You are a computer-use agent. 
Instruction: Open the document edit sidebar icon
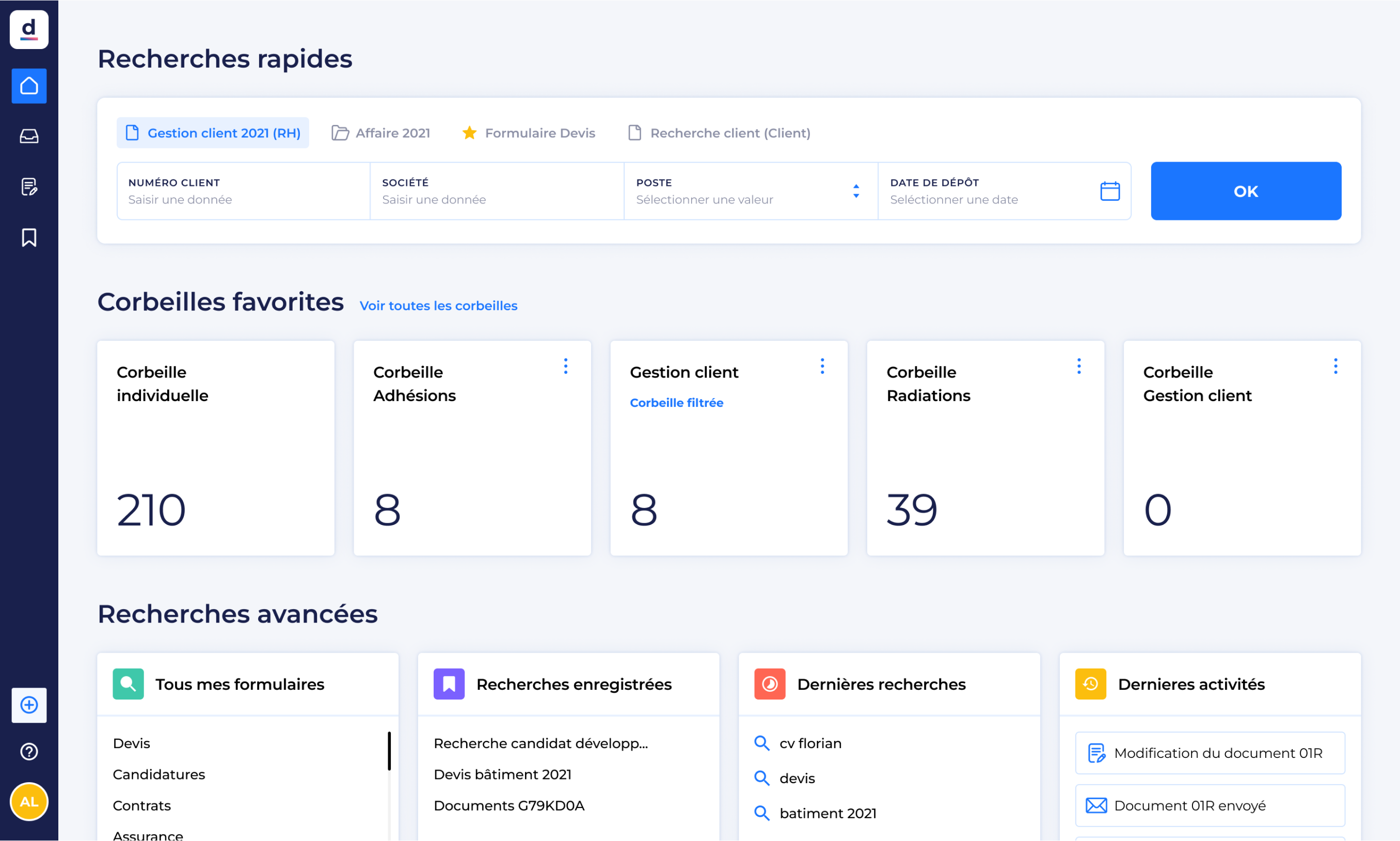click(x=29, y=186)
